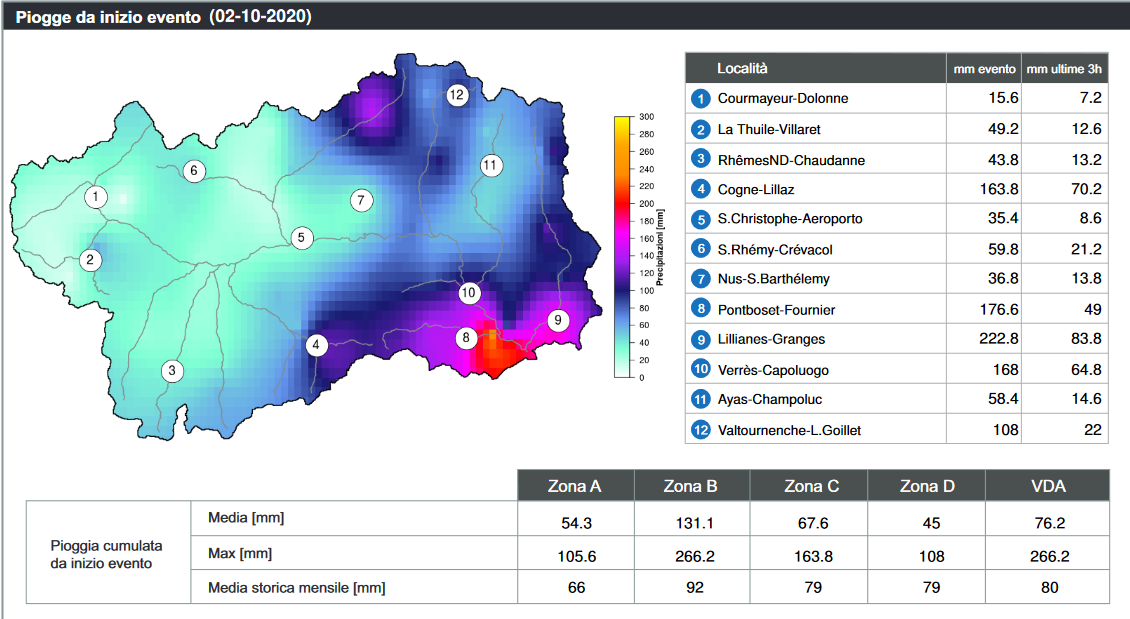Click the precipitation color scale bar
The image size is (1130, 619).
[621, 246]
